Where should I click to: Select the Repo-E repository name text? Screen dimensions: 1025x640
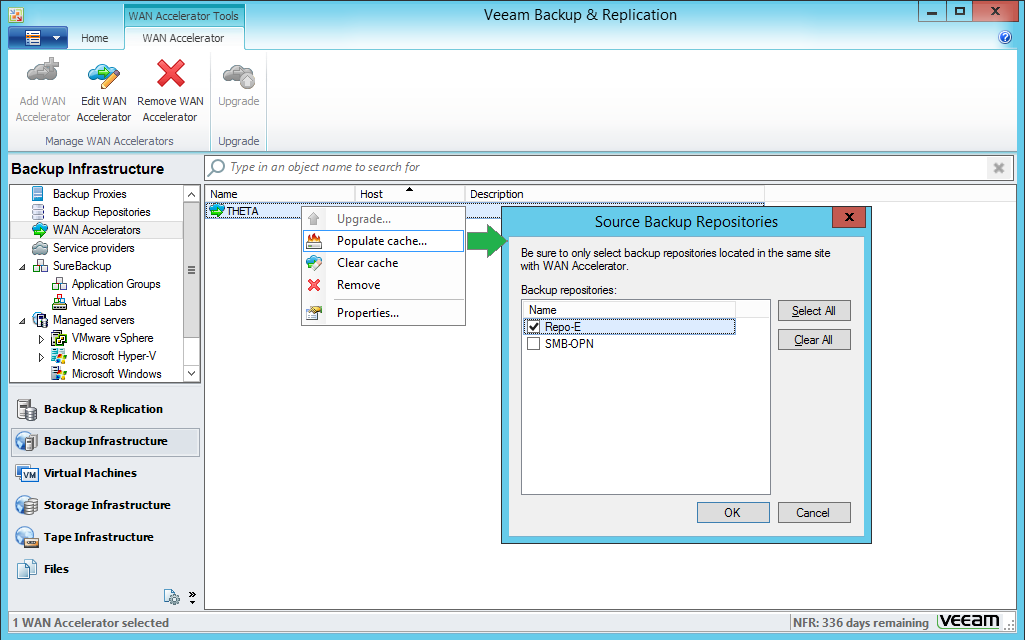(x=563, y=327)
